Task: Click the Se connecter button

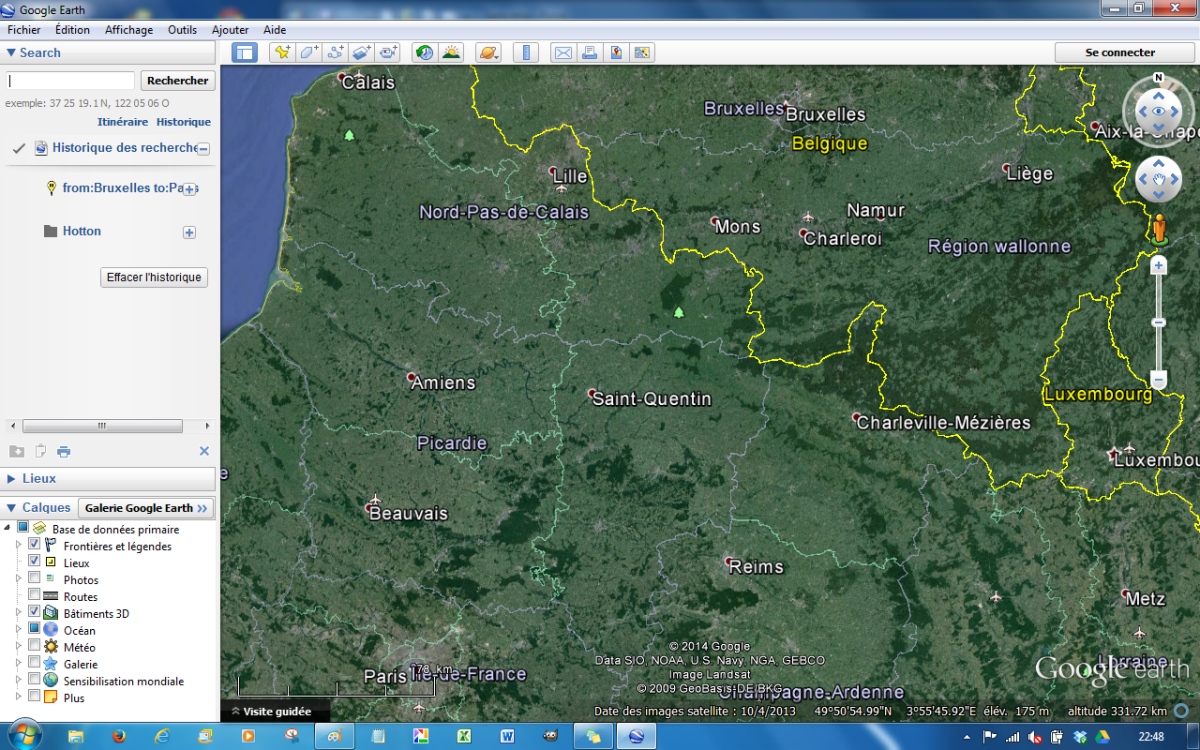Action: click(x=1120, y=53)
